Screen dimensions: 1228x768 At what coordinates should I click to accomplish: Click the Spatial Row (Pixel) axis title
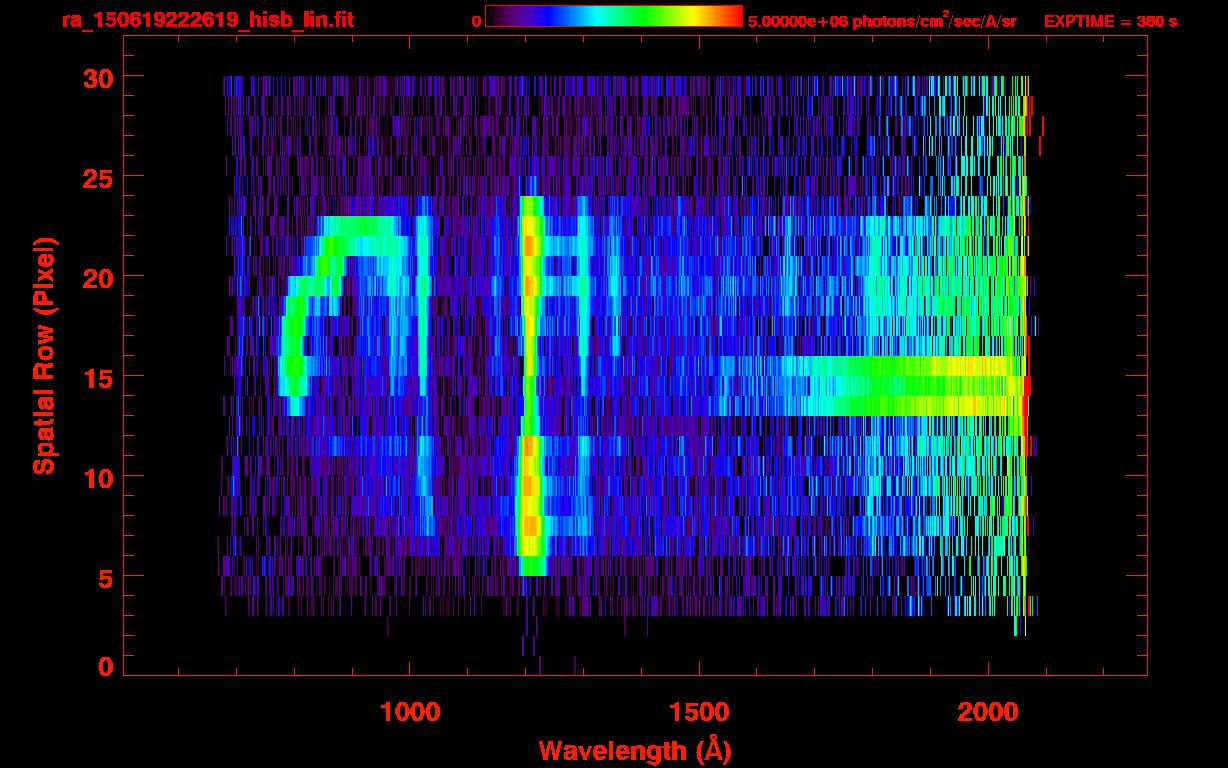(x=44, y=355)
